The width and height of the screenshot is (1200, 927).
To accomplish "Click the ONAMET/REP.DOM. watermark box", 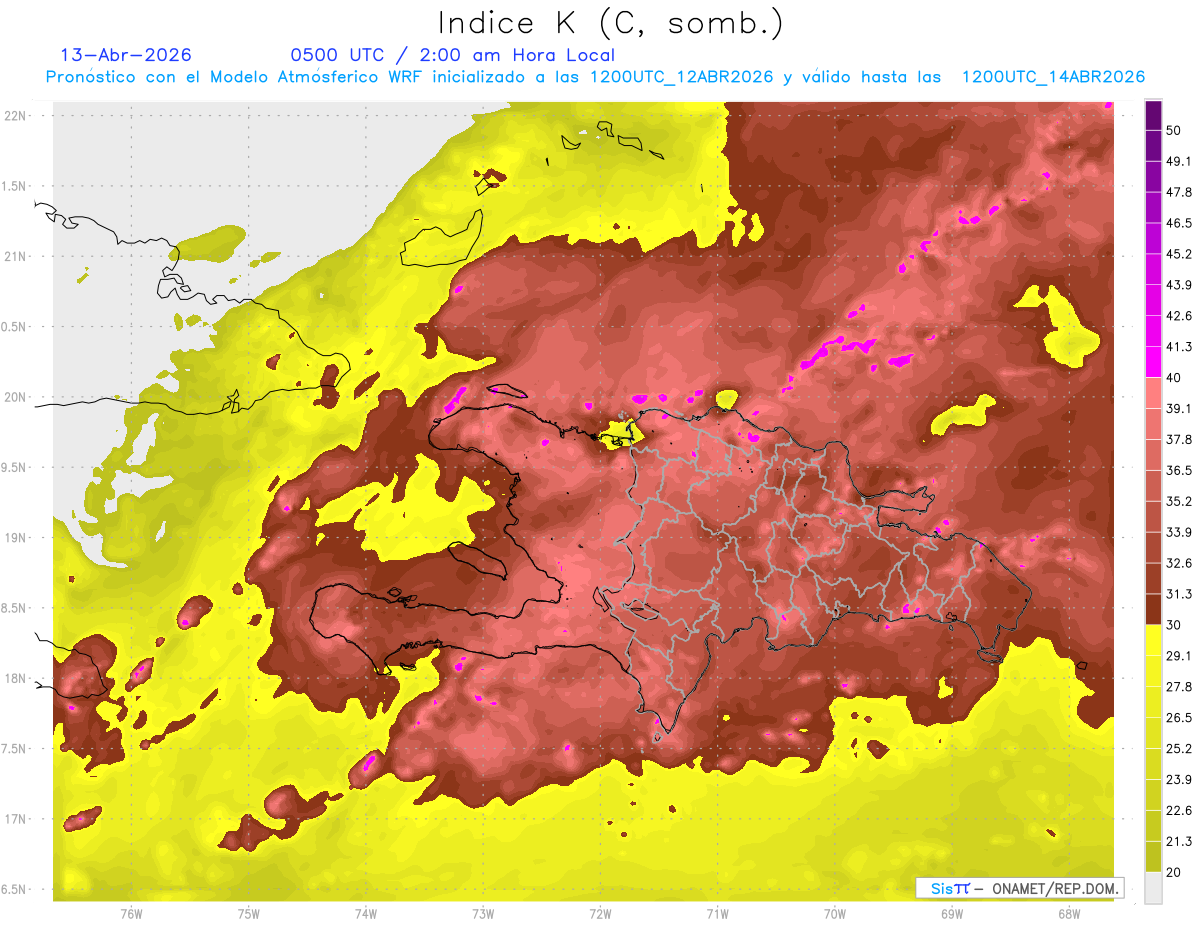I will tap(1019, 888).
